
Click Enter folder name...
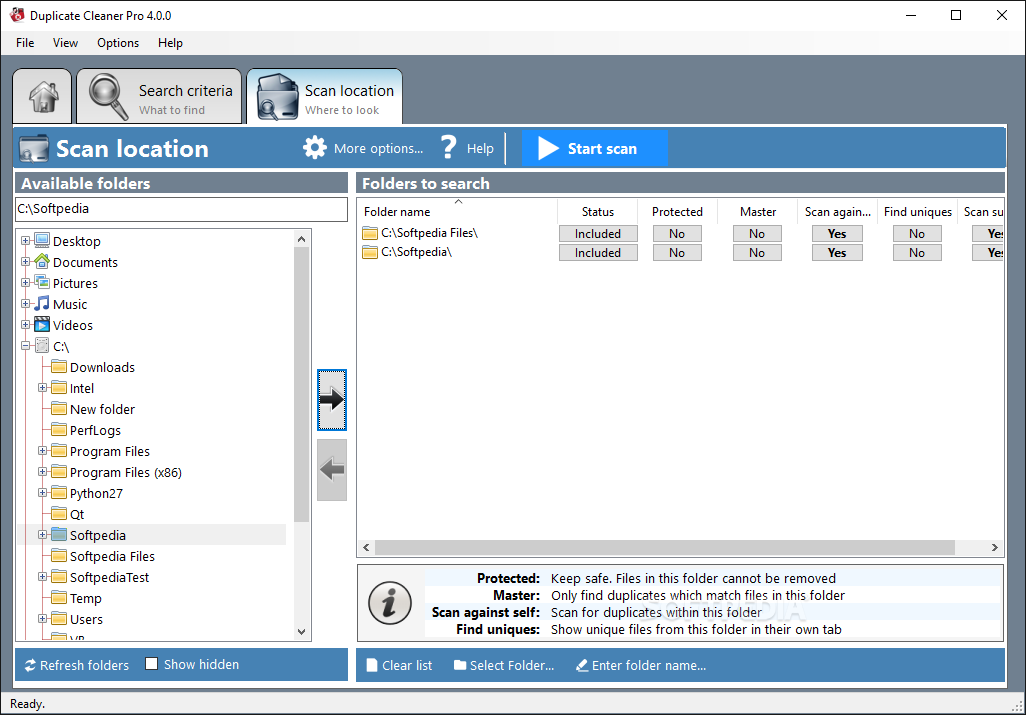point(641,665)
